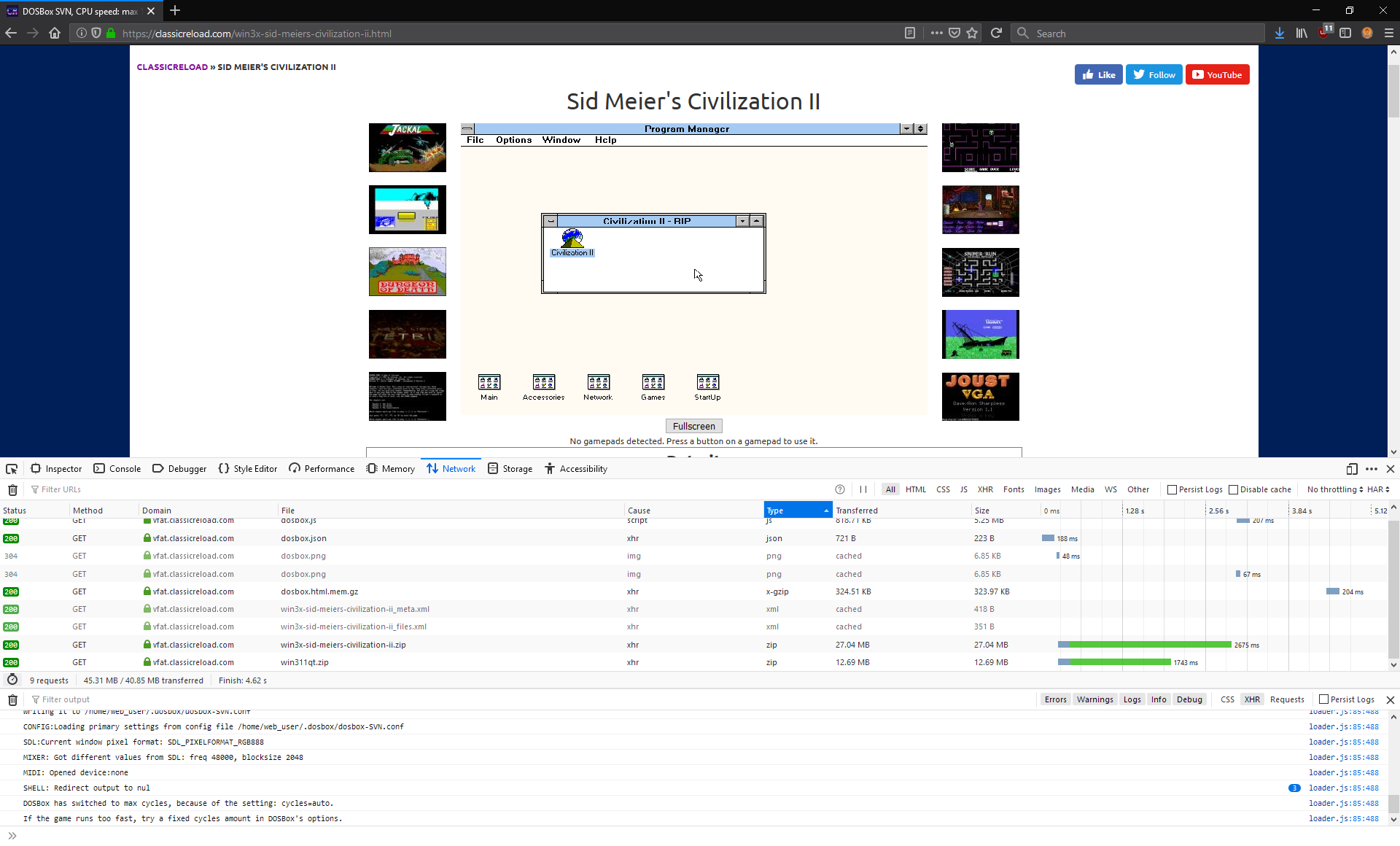Open the StartUp program group icon

tap(708, 387)
